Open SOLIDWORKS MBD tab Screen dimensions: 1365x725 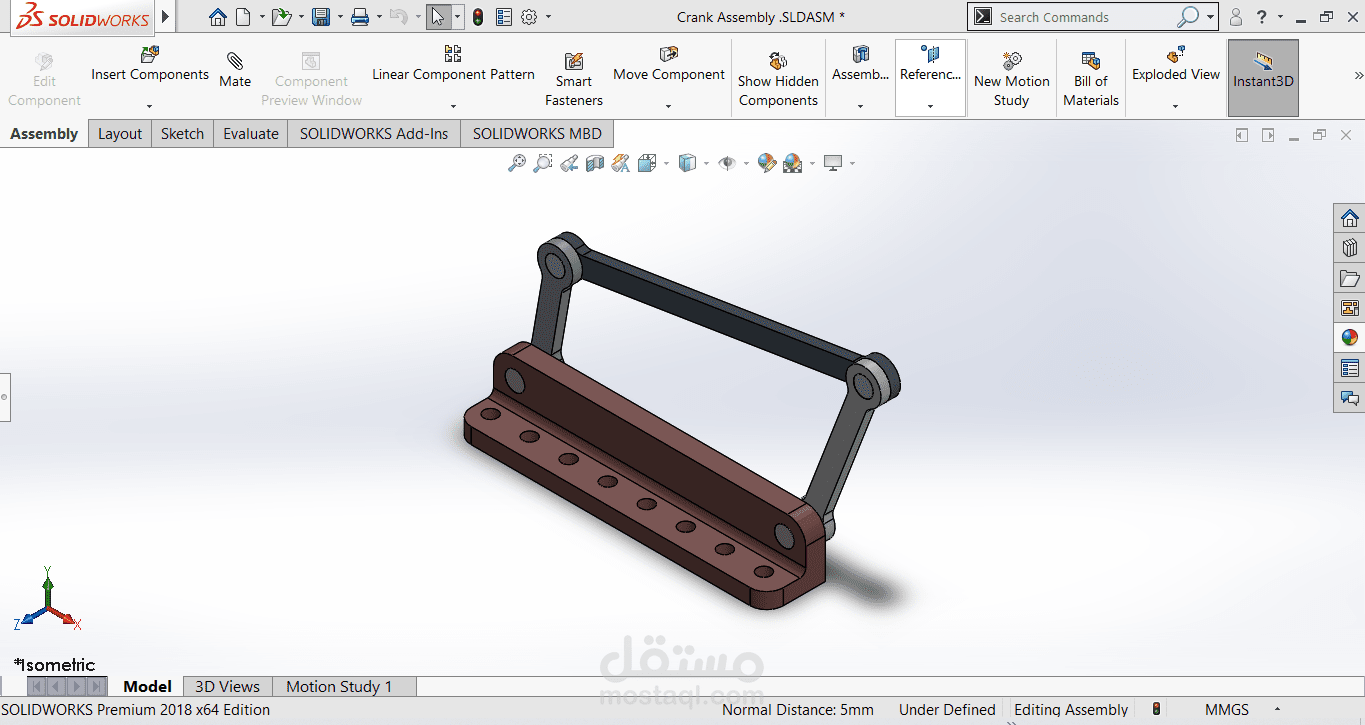[537, 134]
